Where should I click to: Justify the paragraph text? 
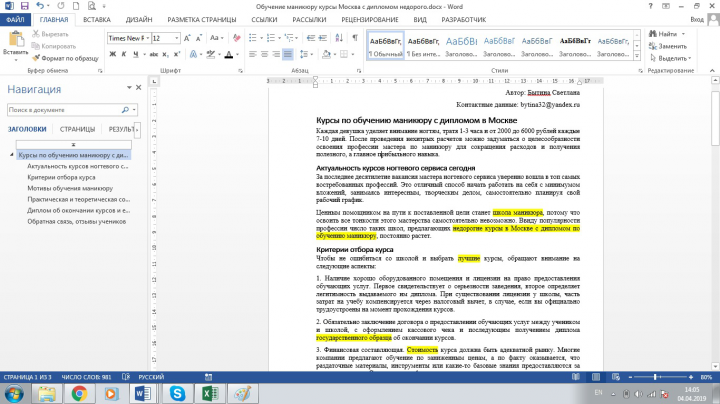pyautogui.click(x=287, y=54)
